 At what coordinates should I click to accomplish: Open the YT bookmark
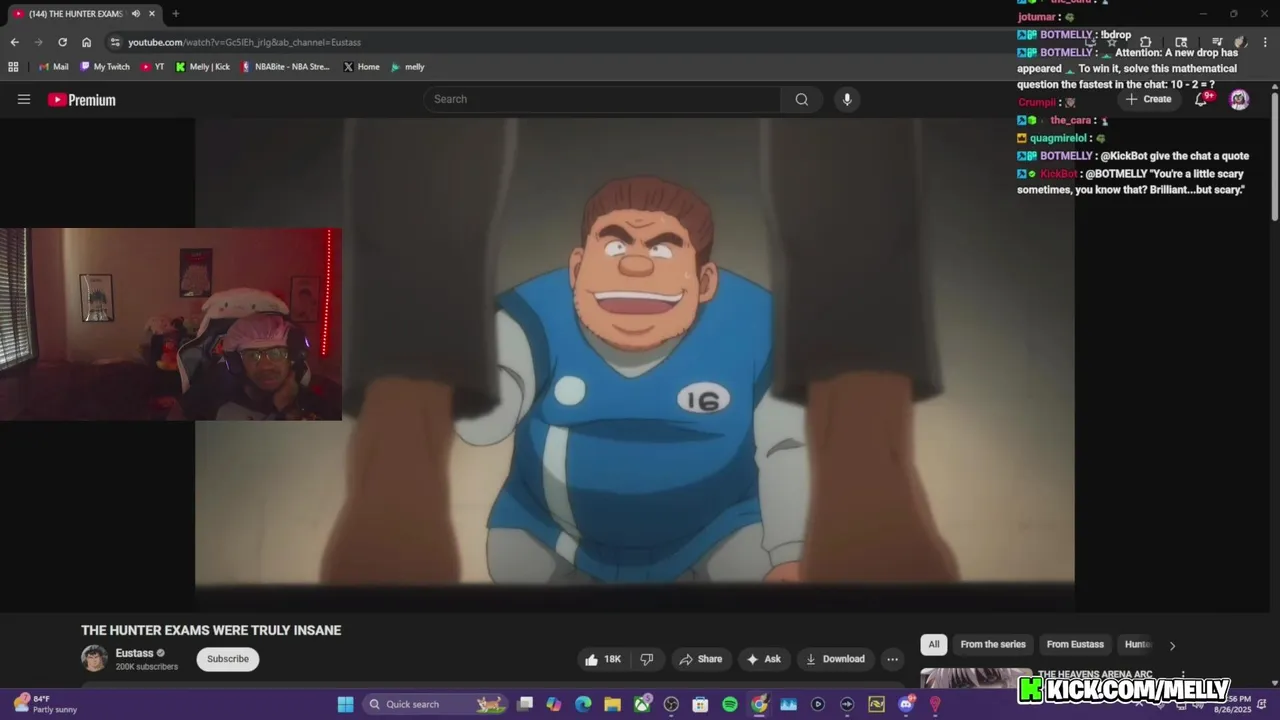coord(153,67)
